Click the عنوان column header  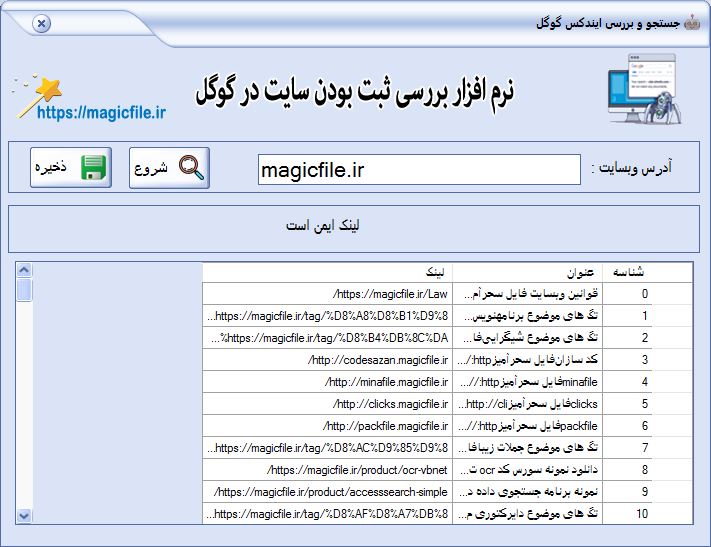[x=527, y=272]
